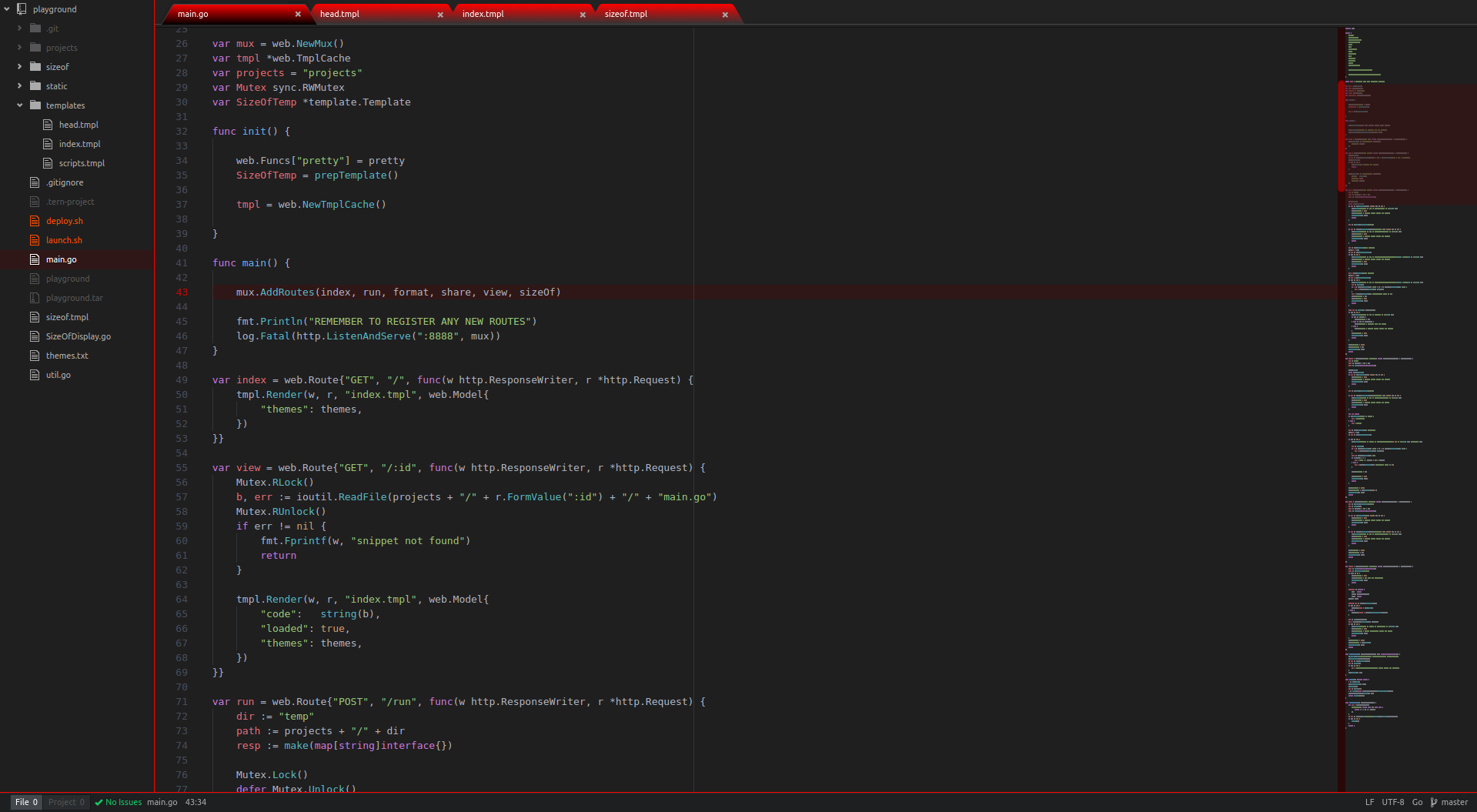
Task: Click the .tern-project file icon
Action: click(x=35, y=202)
